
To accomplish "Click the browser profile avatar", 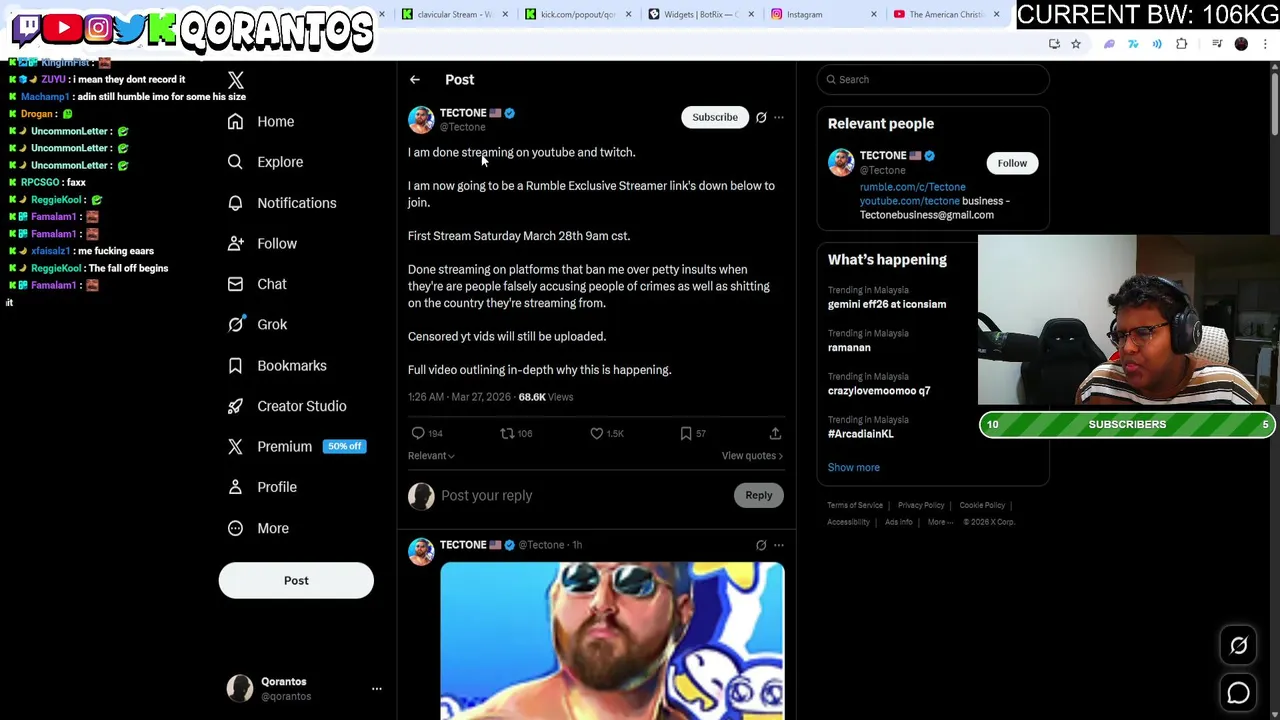I will point(1241,44).
